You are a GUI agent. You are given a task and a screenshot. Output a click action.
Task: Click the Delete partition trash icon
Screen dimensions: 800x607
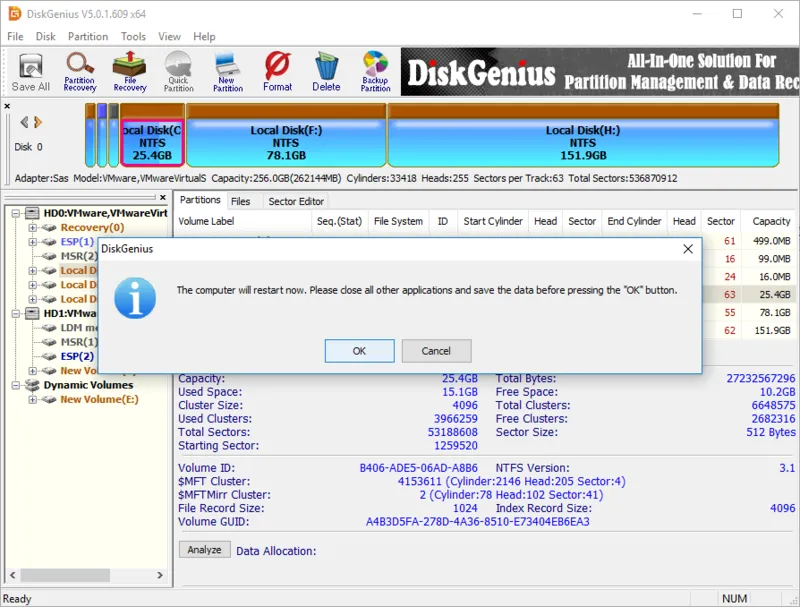(326, 71)
